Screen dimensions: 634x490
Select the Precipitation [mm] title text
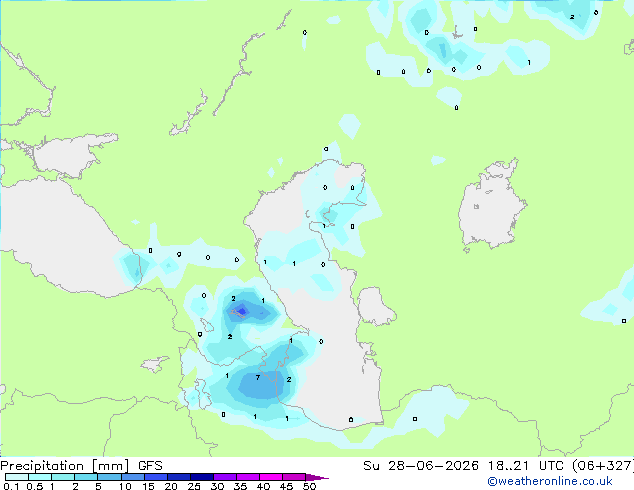(x=65, y=466)
